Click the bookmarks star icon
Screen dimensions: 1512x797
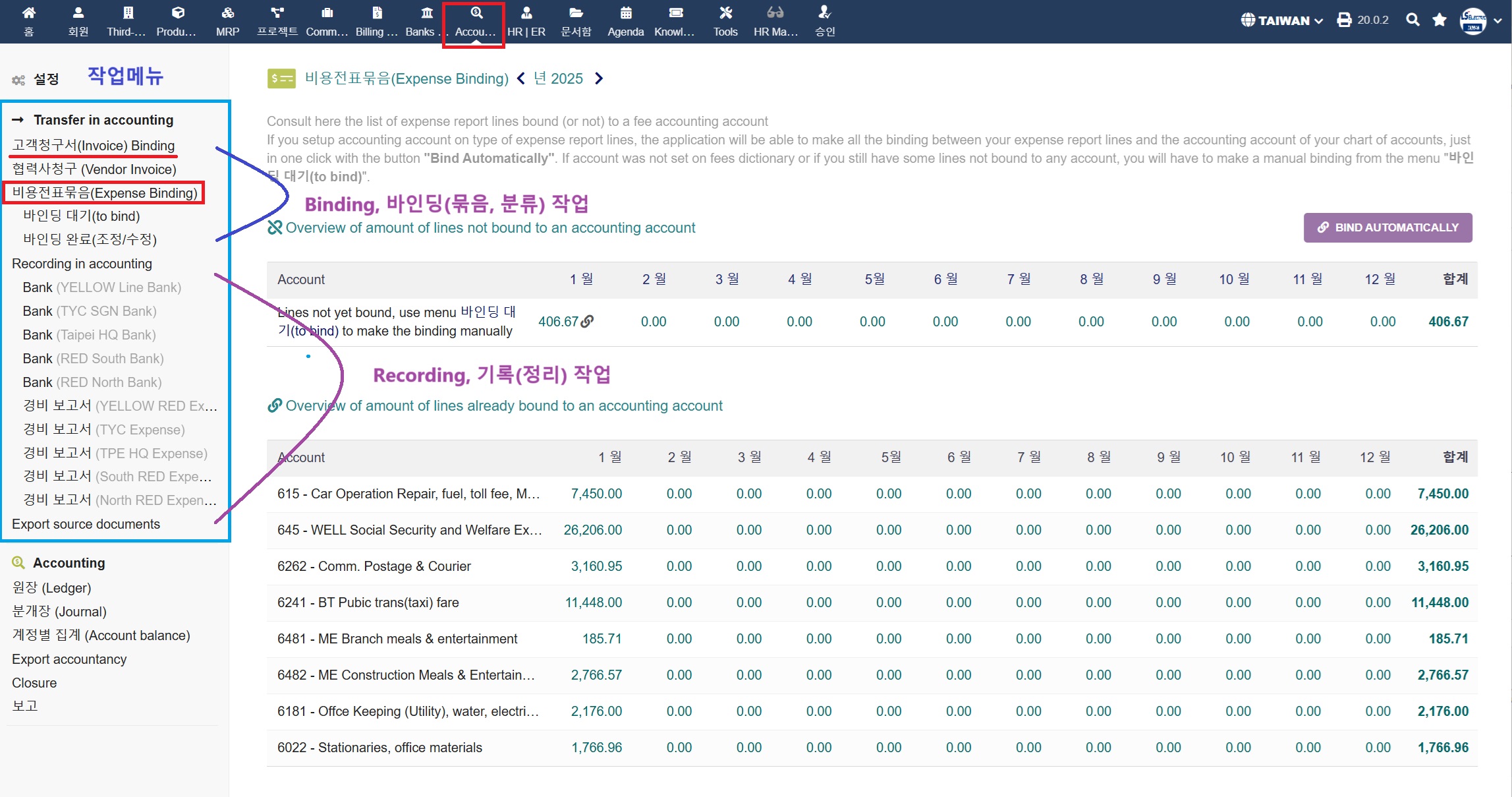click(x=1439, y=20)
